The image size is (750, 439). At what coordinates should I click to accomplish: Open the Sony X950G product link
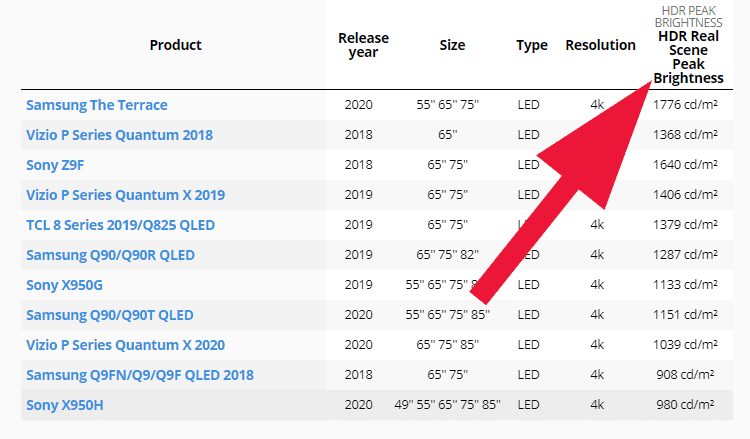coord(64,285)
